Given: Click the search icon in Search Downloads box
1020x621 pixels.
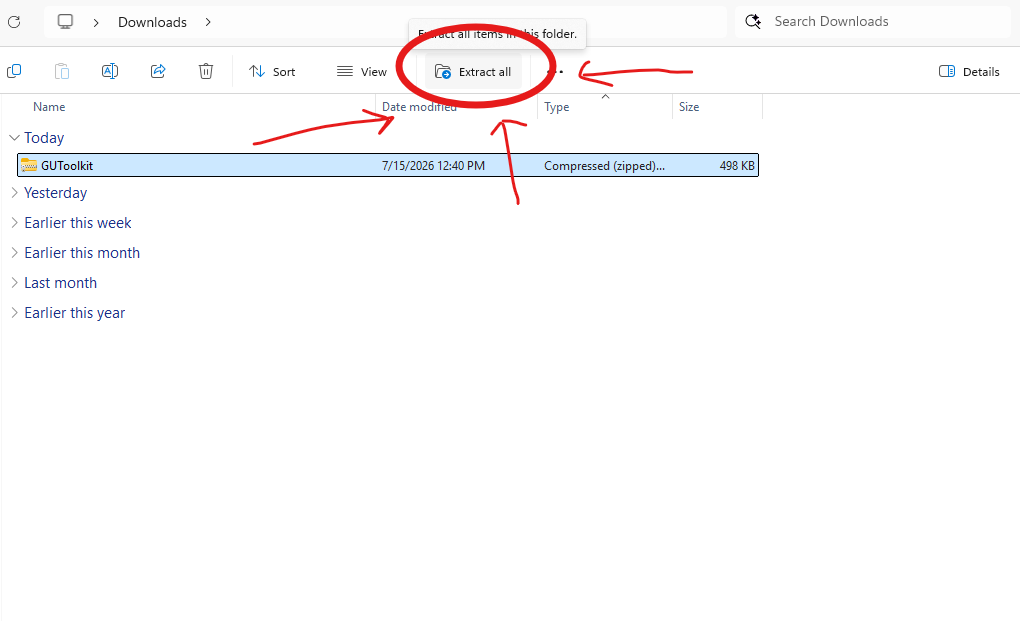Looking at the screenshot, I should coord(753,21).
